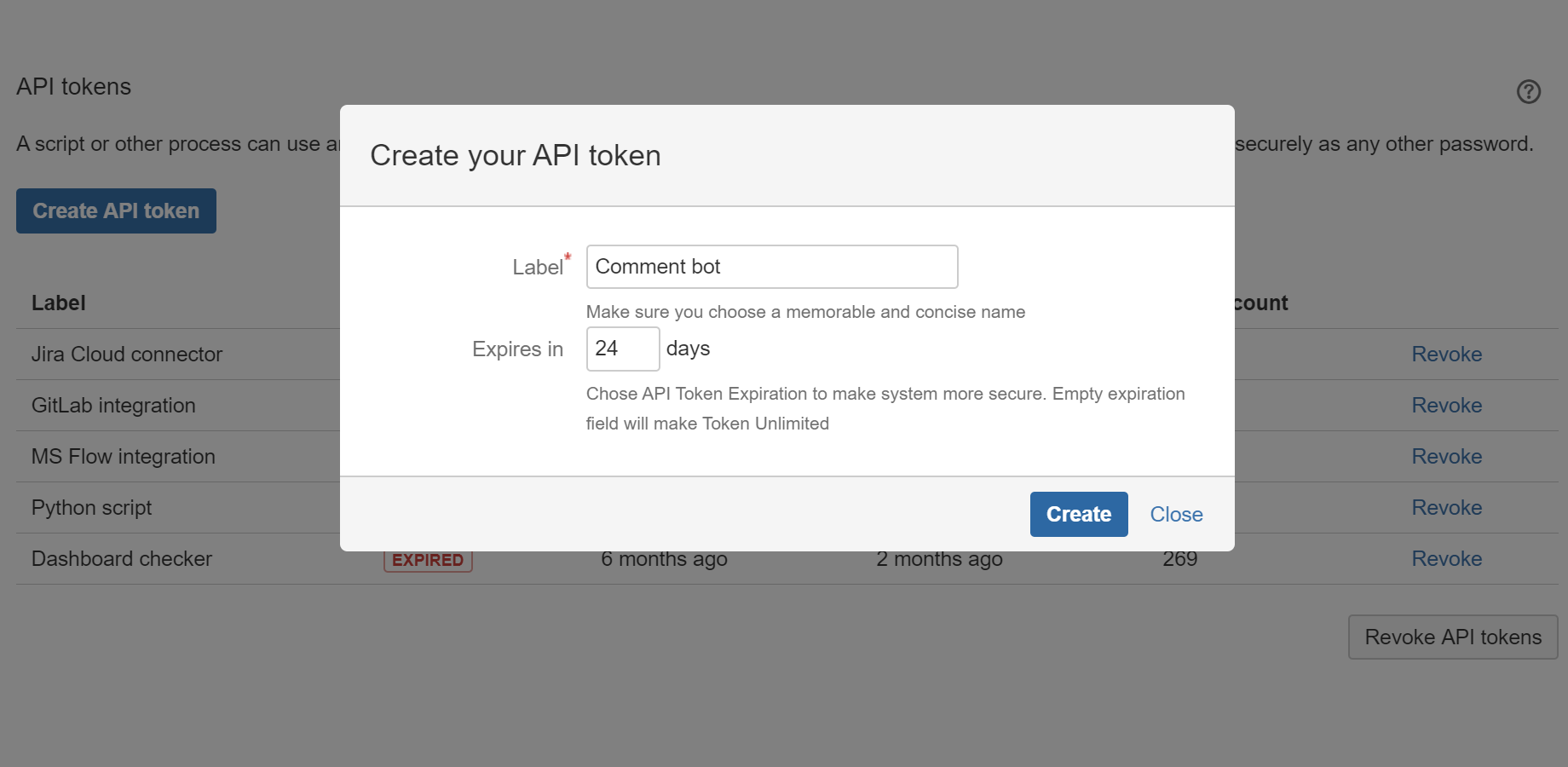
Task: Click the Label column header
Action: click(58, 303)
